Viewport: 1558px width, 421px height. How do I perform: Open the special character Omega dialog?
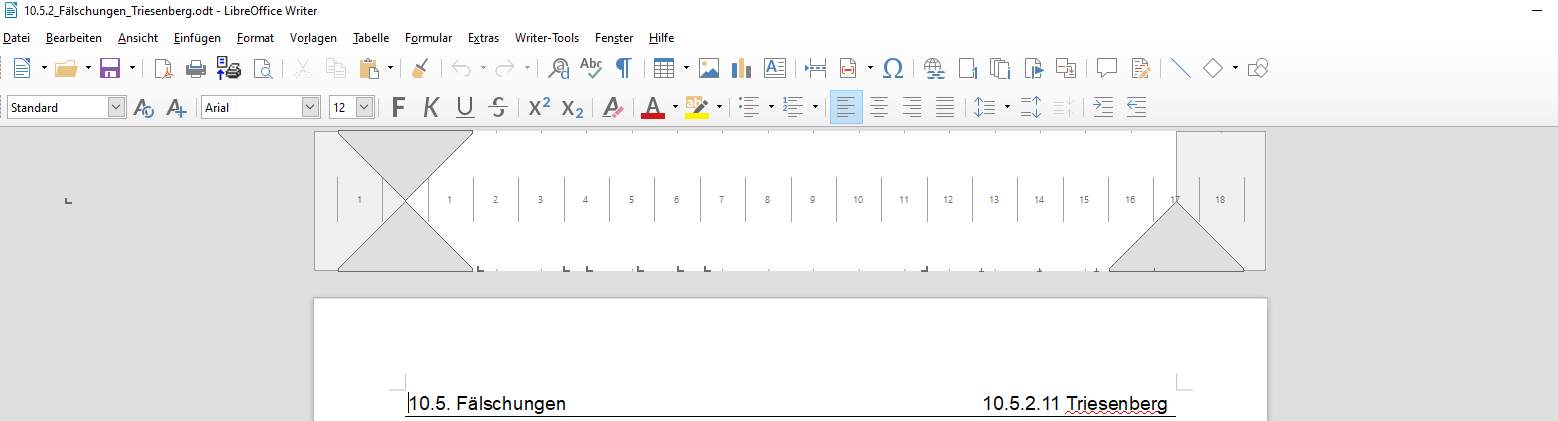point(894,68)
